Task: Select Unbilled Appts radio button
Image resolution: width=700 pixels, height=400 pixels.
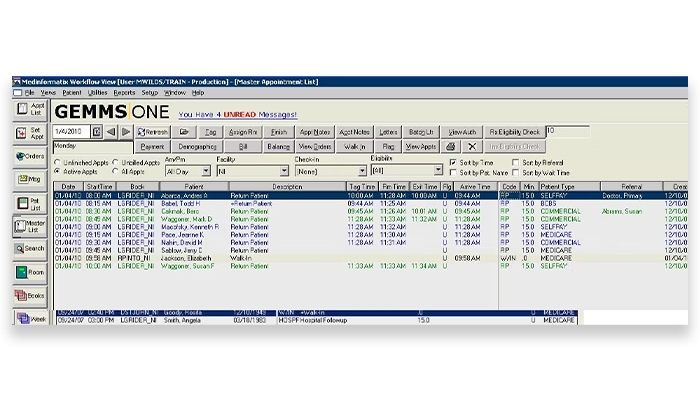Action: pos(116,162)
